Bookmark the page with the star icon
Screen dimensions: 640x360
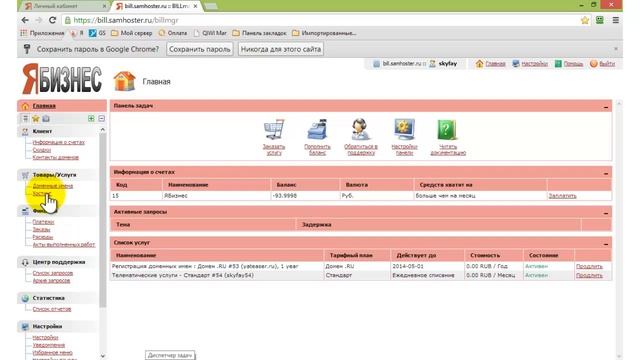point(584,20)
